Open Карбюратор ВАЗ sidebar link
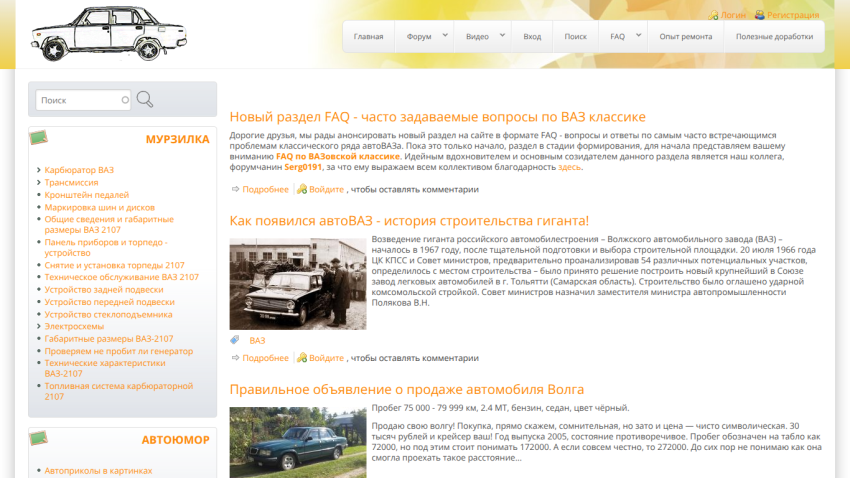The height and width of the screenshot is (478, 850). [79, 170]
